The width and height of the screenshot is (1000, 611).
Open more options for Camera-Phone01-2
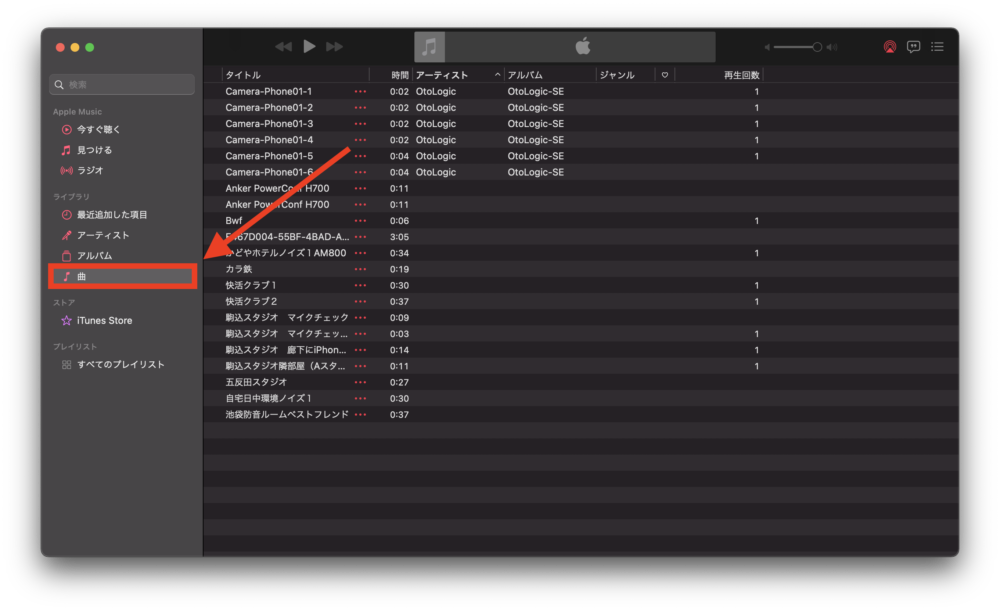point(360,108)
